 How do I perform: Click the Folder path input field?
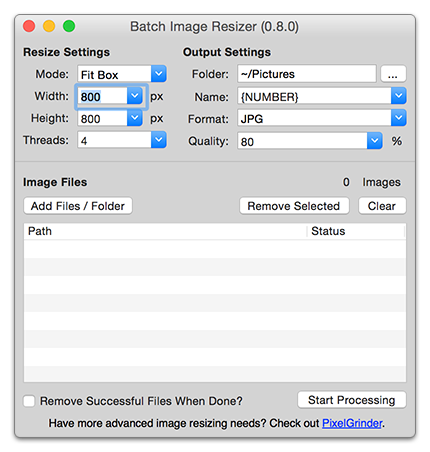tap(307, 74)
